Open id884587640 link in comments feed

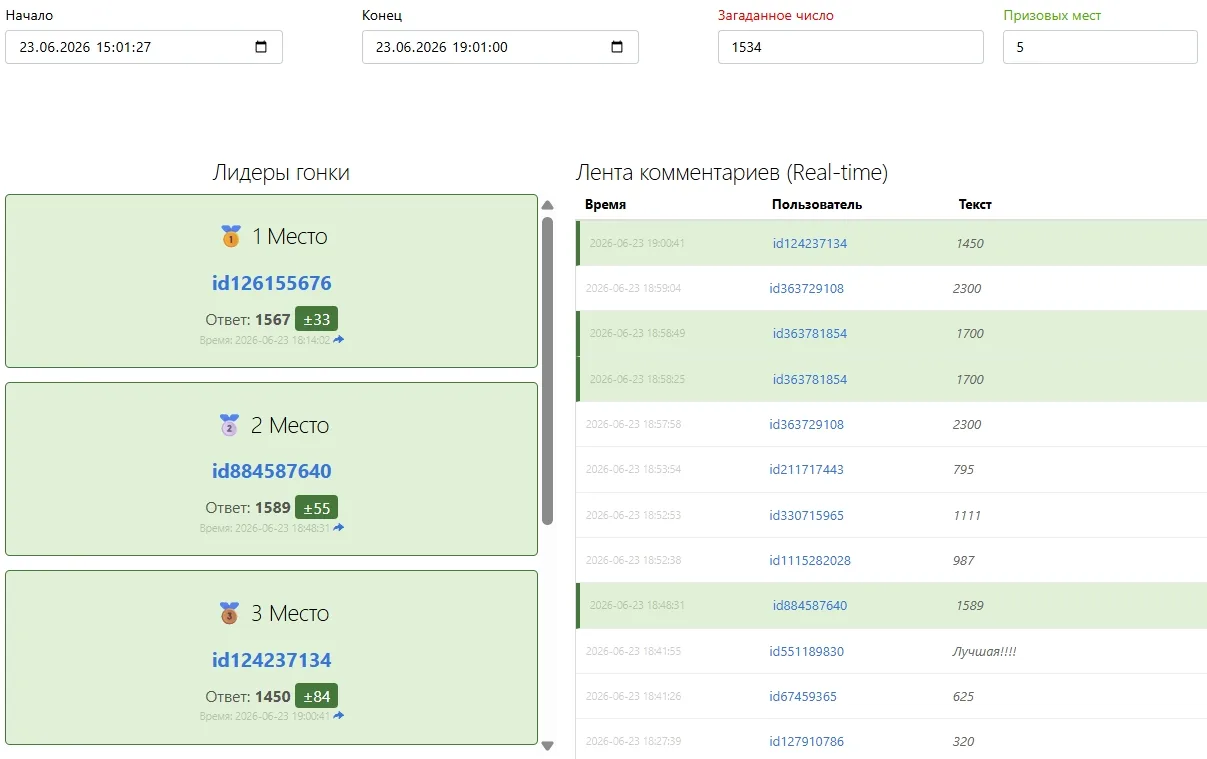click(x=810, y=606)
